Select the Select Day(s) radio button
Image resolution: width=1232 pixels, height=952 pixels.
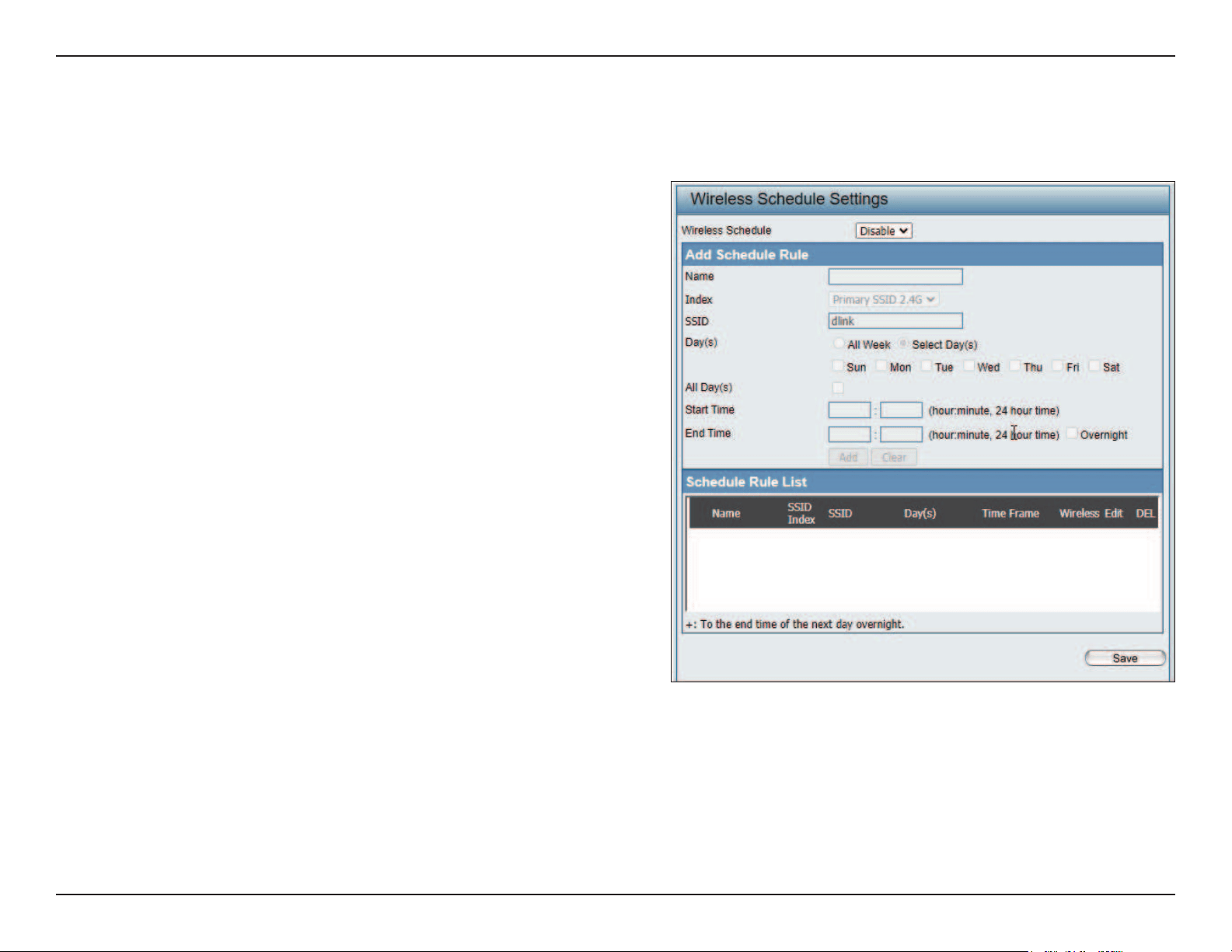903,343
